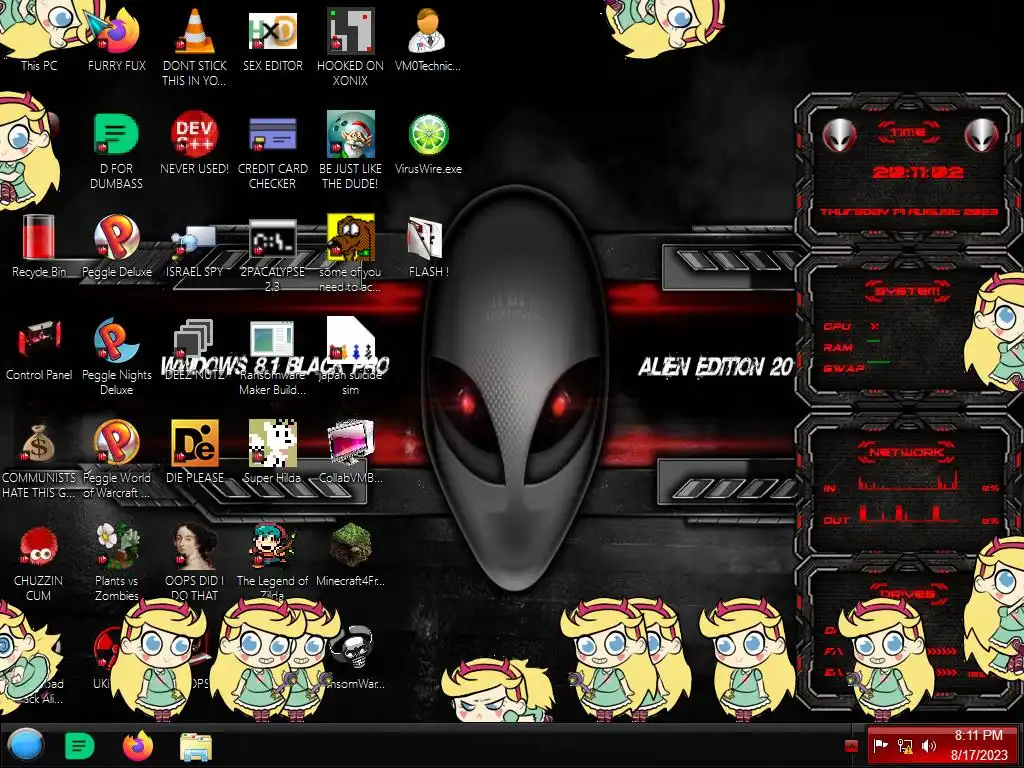The image size is (1024, 768).
Task: Click the network status tray icon
Action: click(x=904, y=745)
